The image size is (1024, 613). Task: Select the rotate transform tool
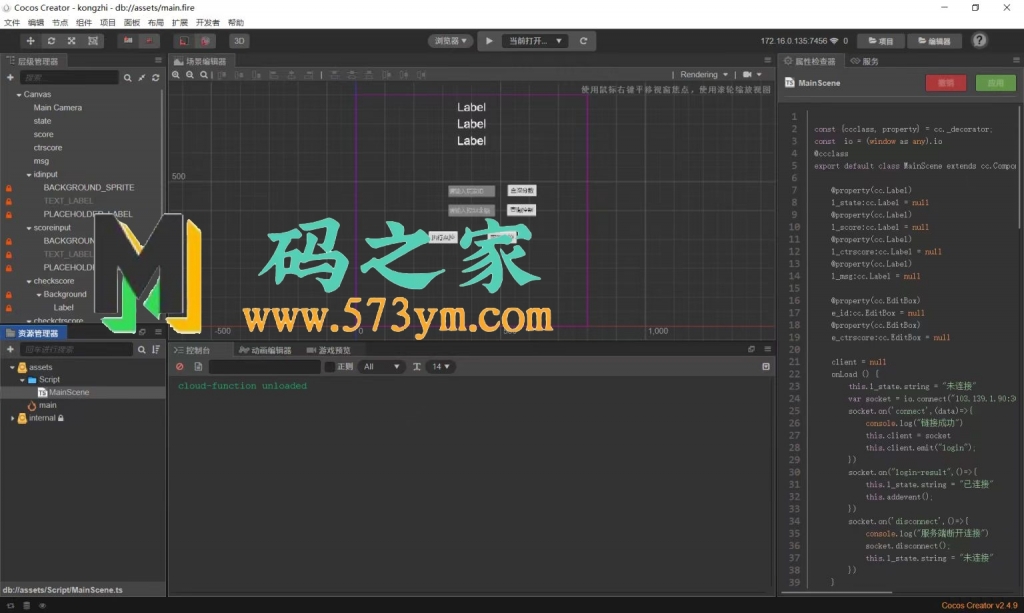(x=51, y=40)
